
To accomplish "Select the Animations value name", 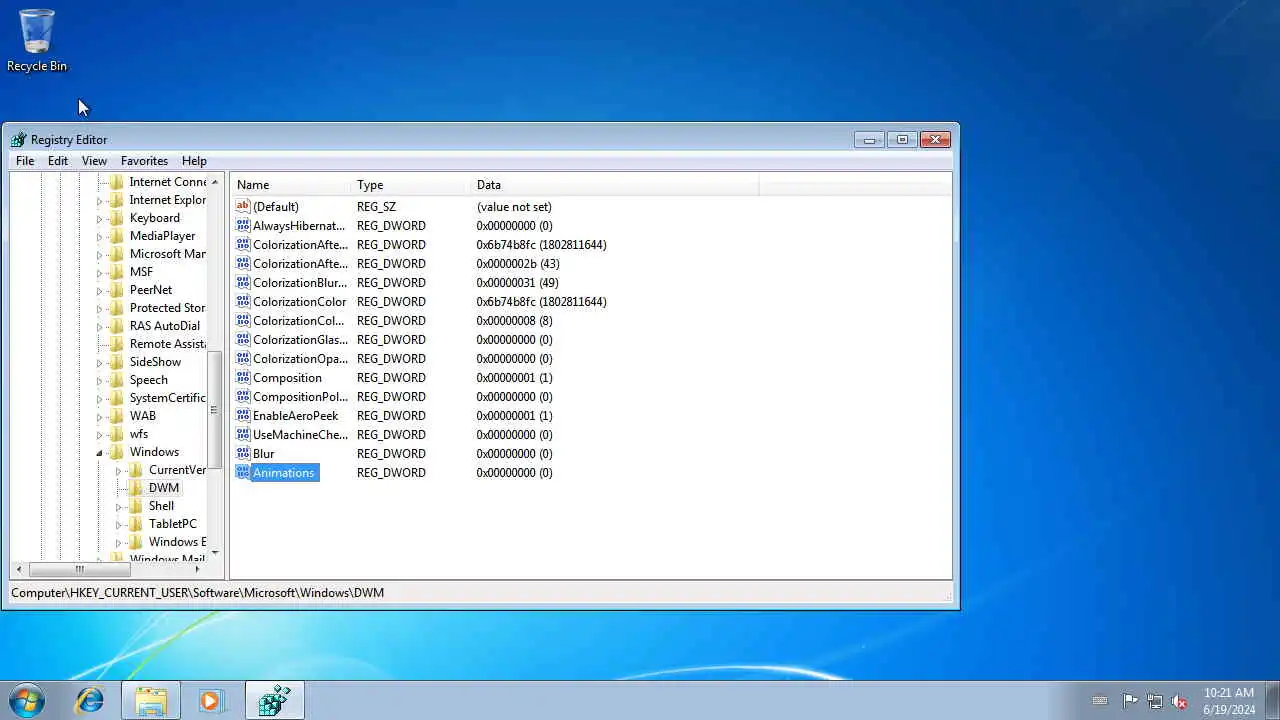I will pos(283,473).
